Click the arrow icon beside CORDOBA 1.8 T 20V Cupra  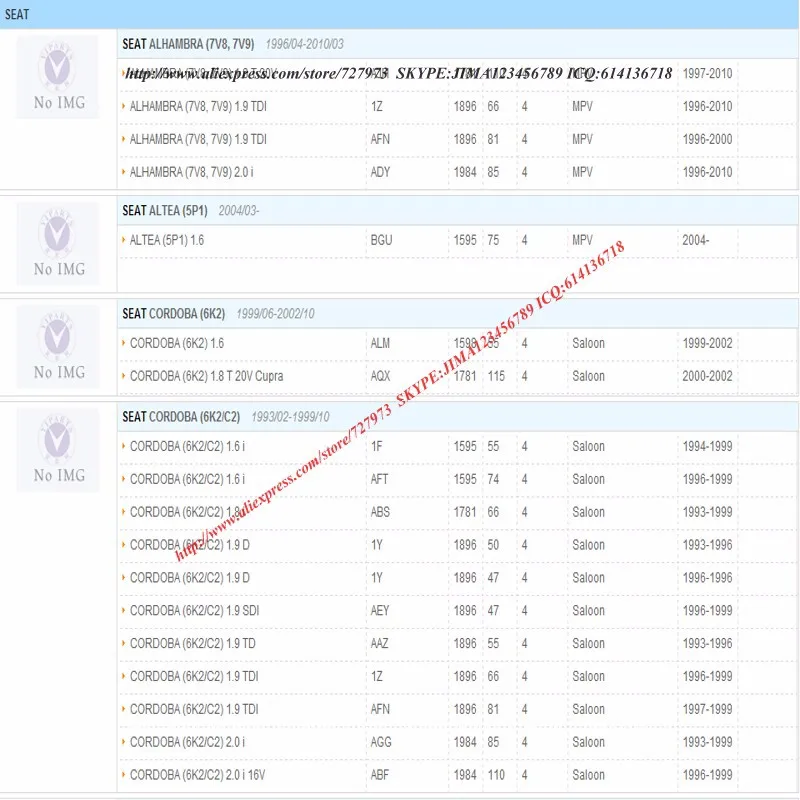pos(123,376)
